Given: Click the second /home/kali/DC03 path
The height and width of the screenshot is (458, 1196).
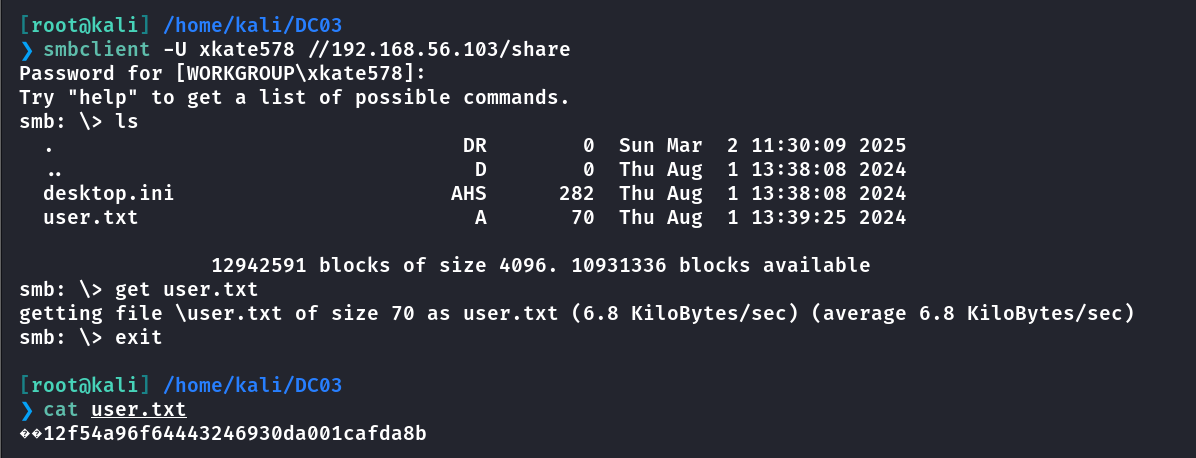Looking at the screenshot, I should point(252,385).
